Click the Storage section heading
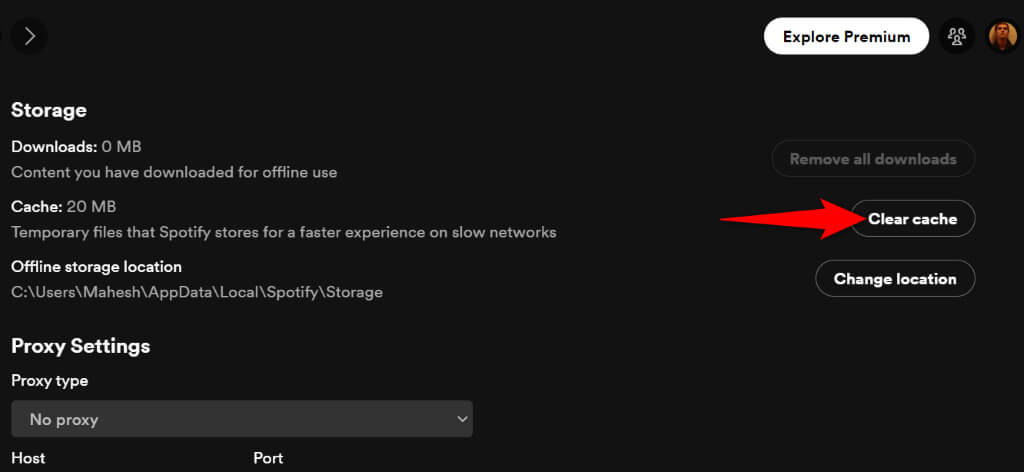This screenshot has height=472, width=1024. coord(49,110)
